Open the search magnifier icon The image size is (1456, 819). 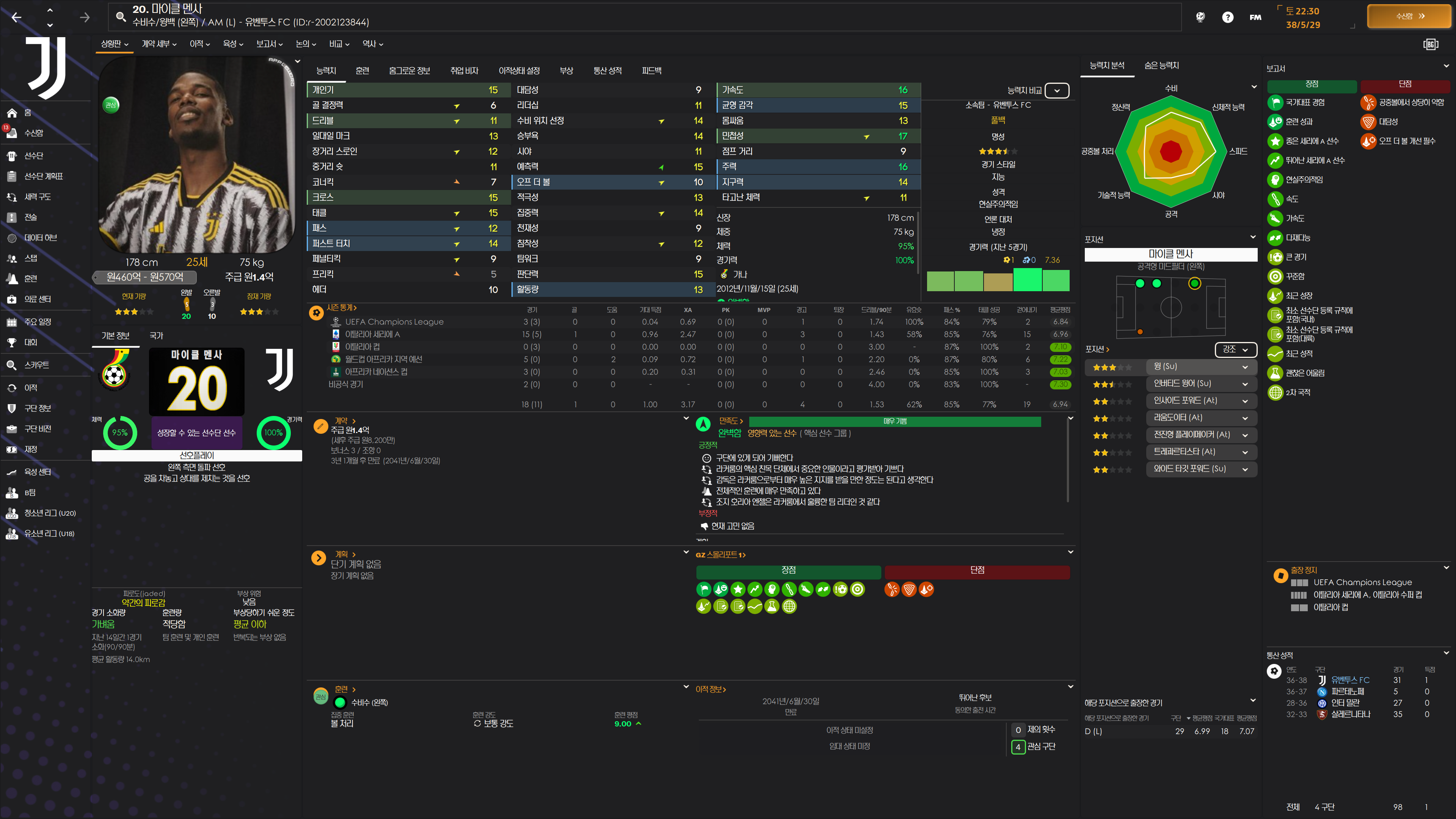(121, 16)
